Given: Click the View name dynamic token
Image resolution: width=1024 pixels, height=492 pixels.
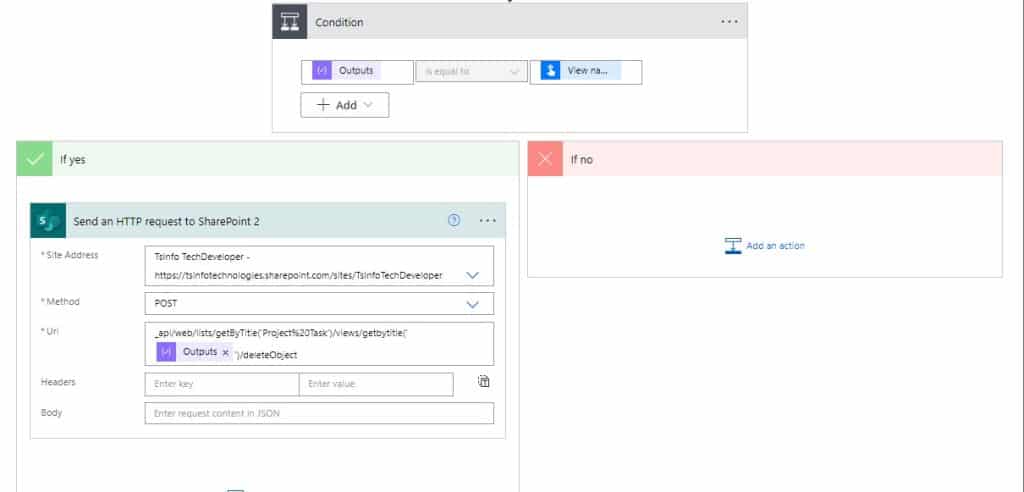Looking at the screenshot, I should [581, 71].
